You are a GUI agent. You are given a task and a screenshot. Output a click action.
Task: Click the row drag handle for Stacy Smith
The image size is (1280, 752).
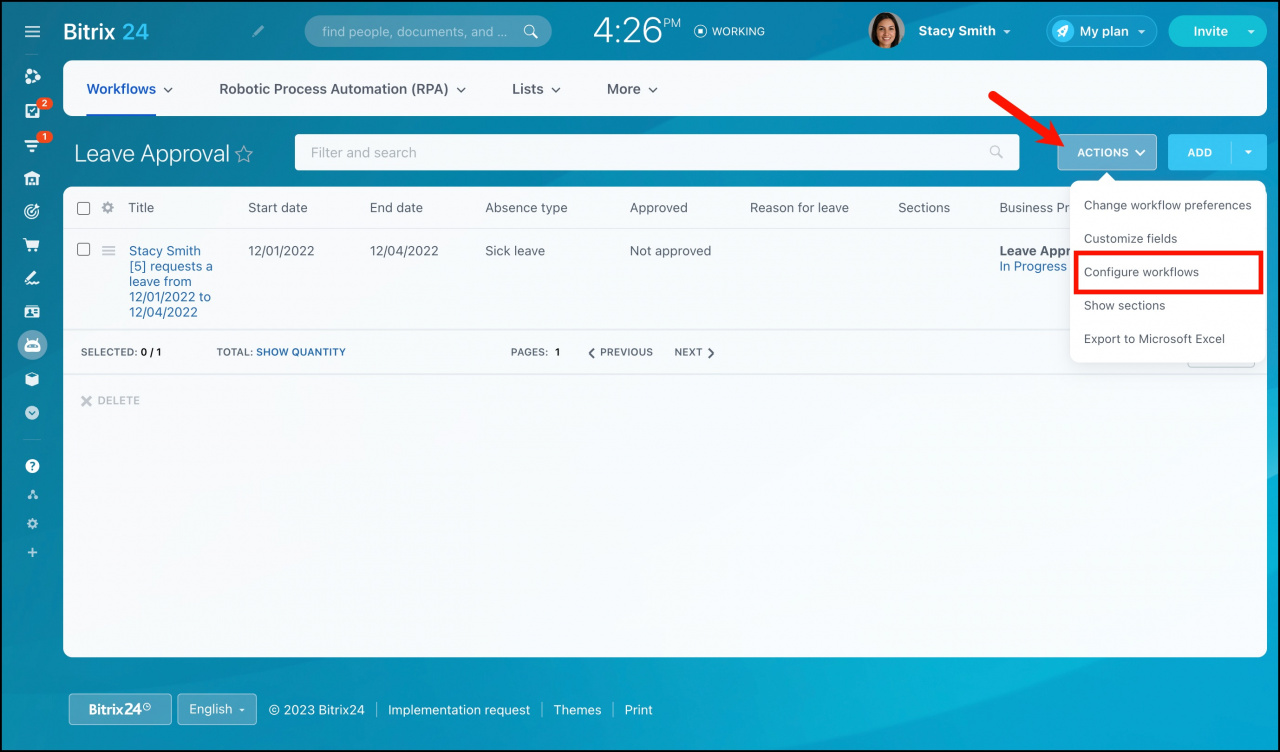(109, 251)
